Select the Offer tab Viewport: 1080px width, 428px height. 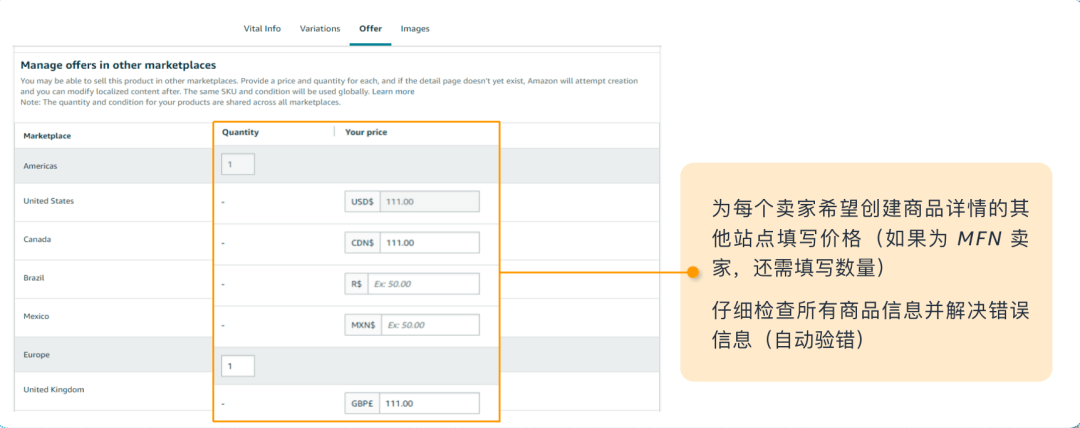(370, 29)
